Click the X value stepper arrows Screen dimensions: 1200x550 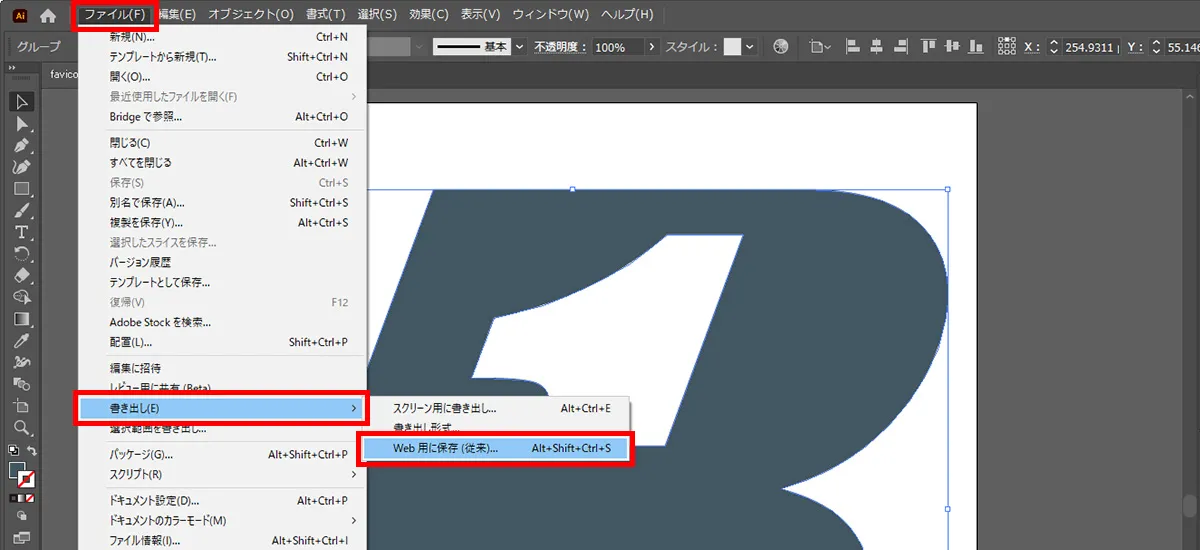click(1053, 47)
